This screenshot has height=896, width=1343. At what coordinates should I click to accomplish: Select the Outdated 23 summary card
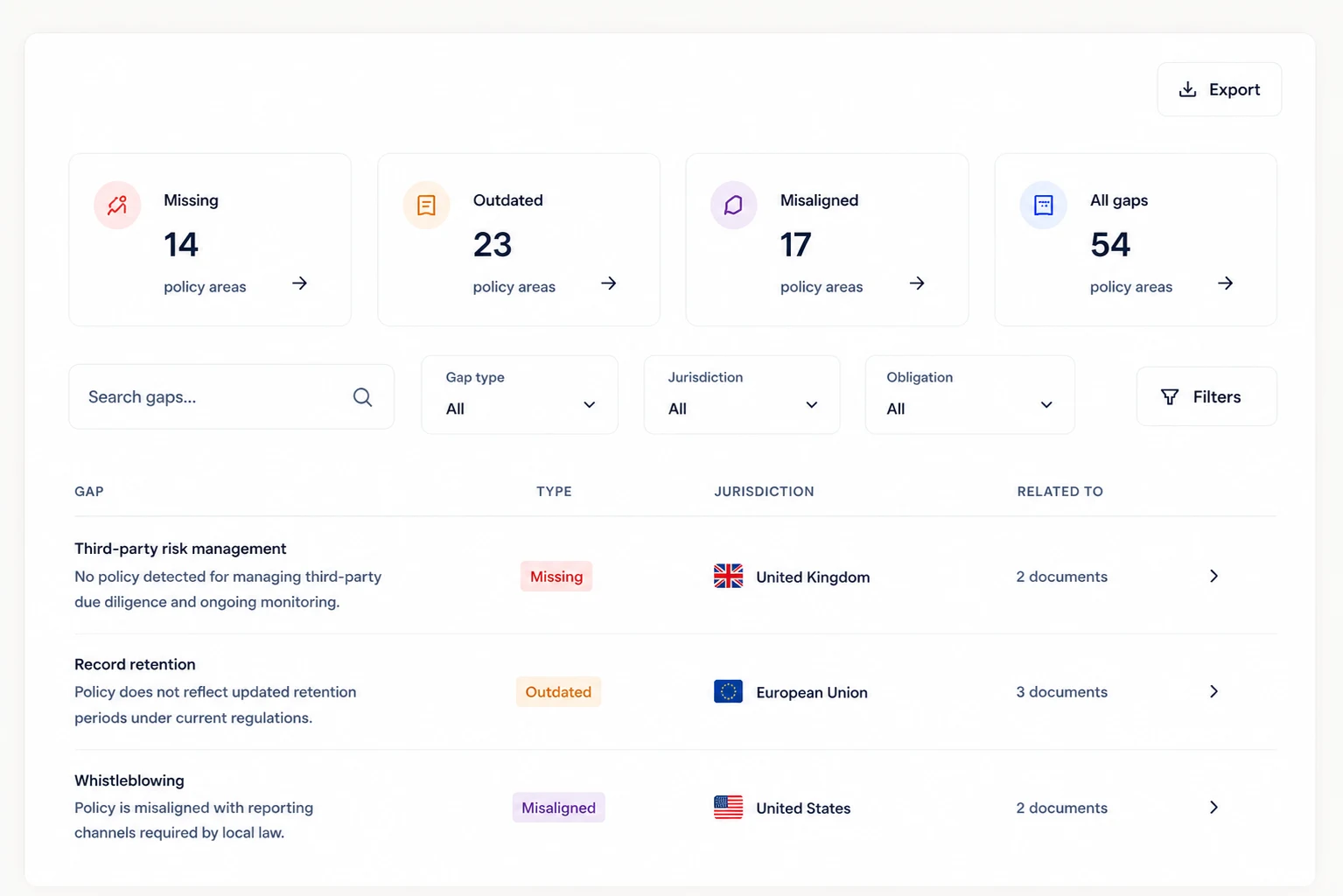(519, 240)
